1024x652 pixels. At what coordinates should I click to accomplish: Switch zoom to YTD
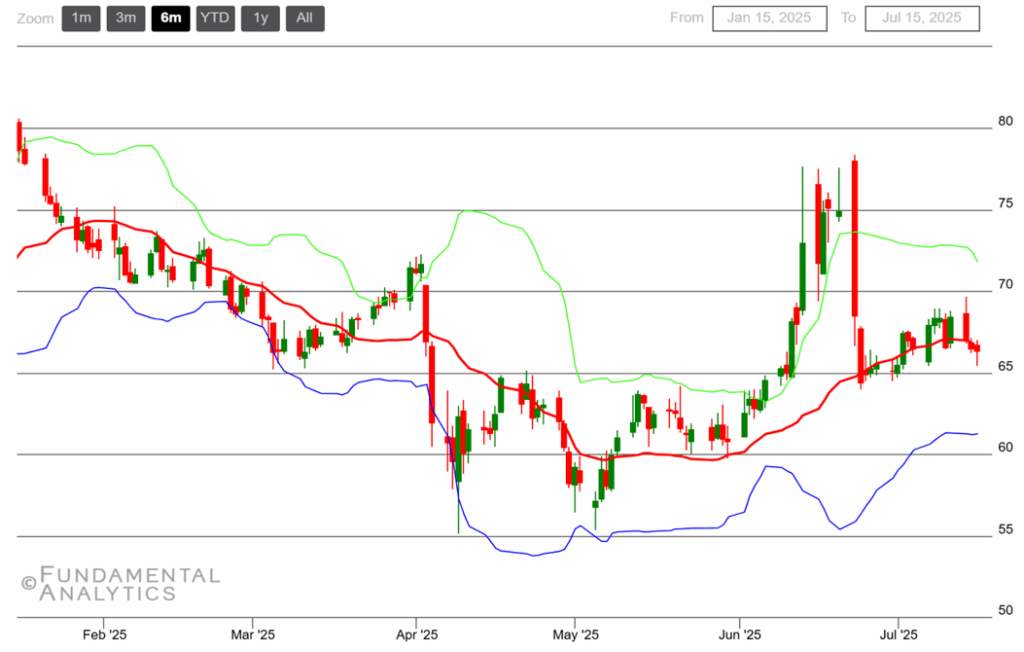215,18
